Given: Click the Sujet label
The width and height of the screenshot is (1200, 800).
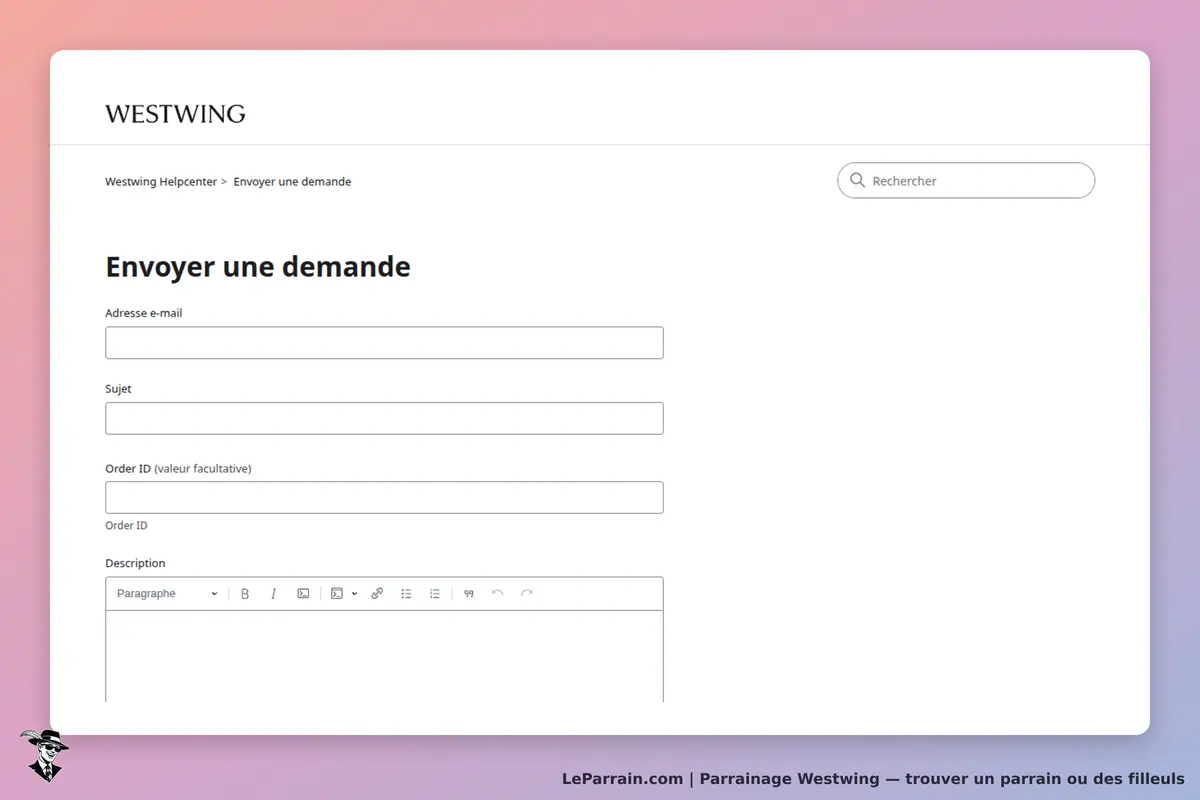Looking at the screenshot, I should (118, 389).
